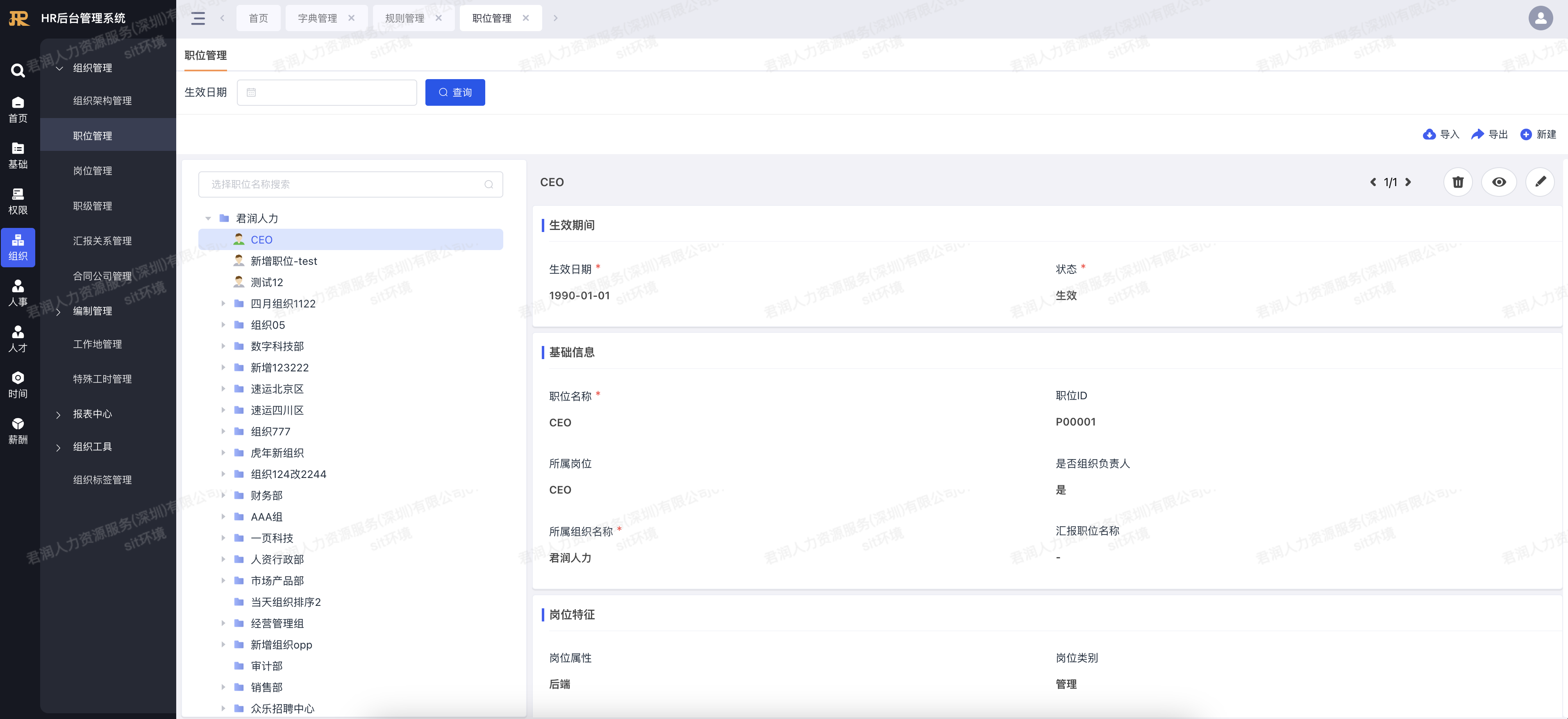The image size is (1568, 719).
Task: Open the 生效日期 date picker field
Action: point(326,93)
